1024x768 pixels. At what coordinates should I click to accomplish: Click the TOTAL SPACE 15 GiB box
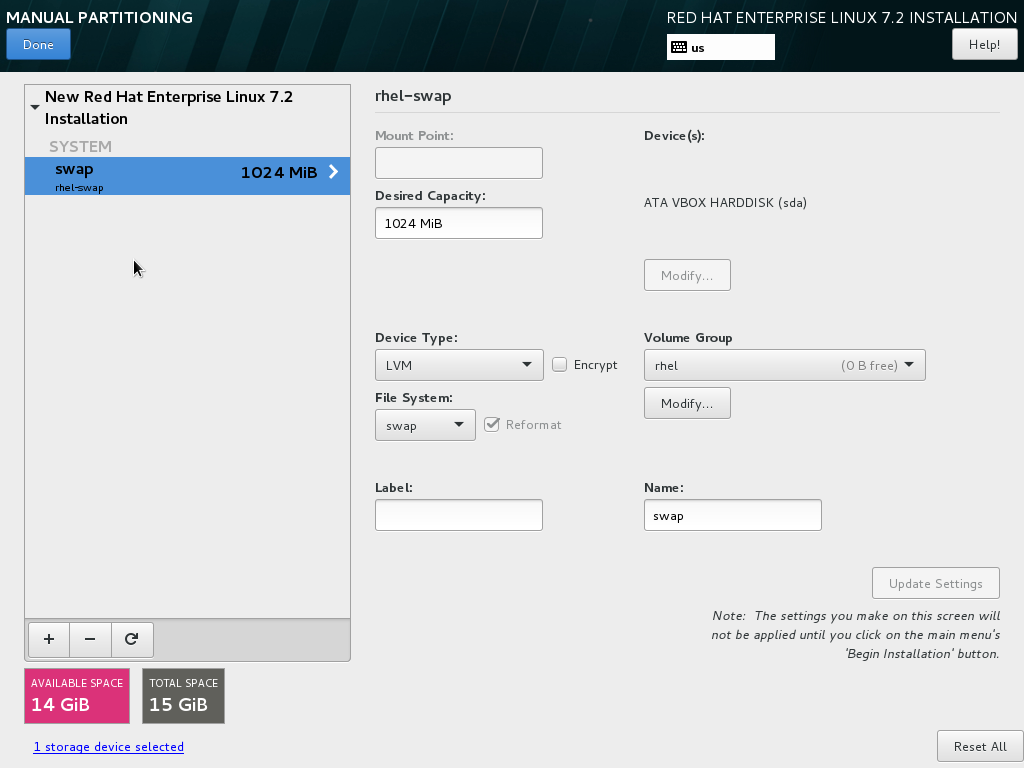pos(184,696)
